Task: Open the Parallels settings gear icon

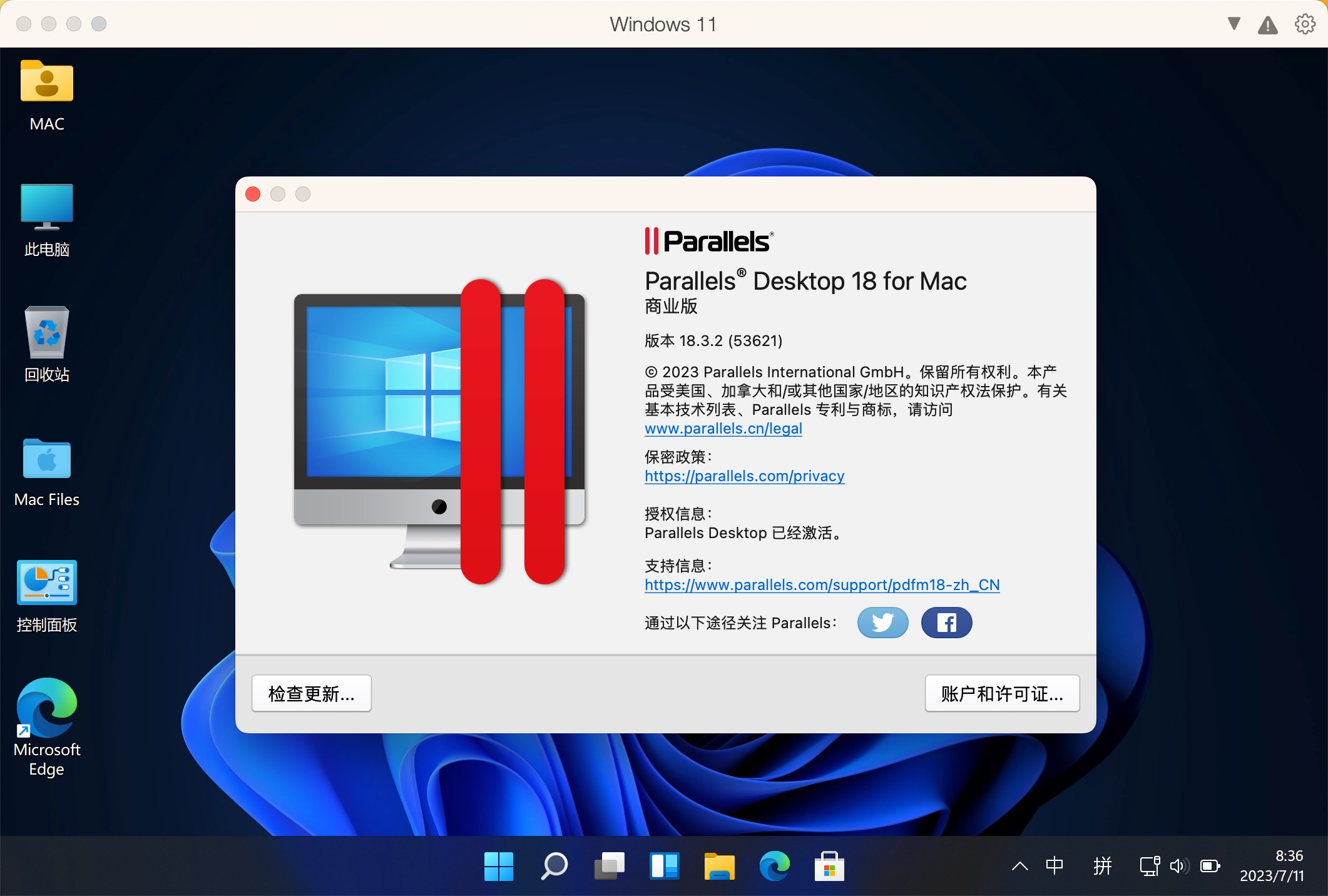Action: (x=1305, y=24)
